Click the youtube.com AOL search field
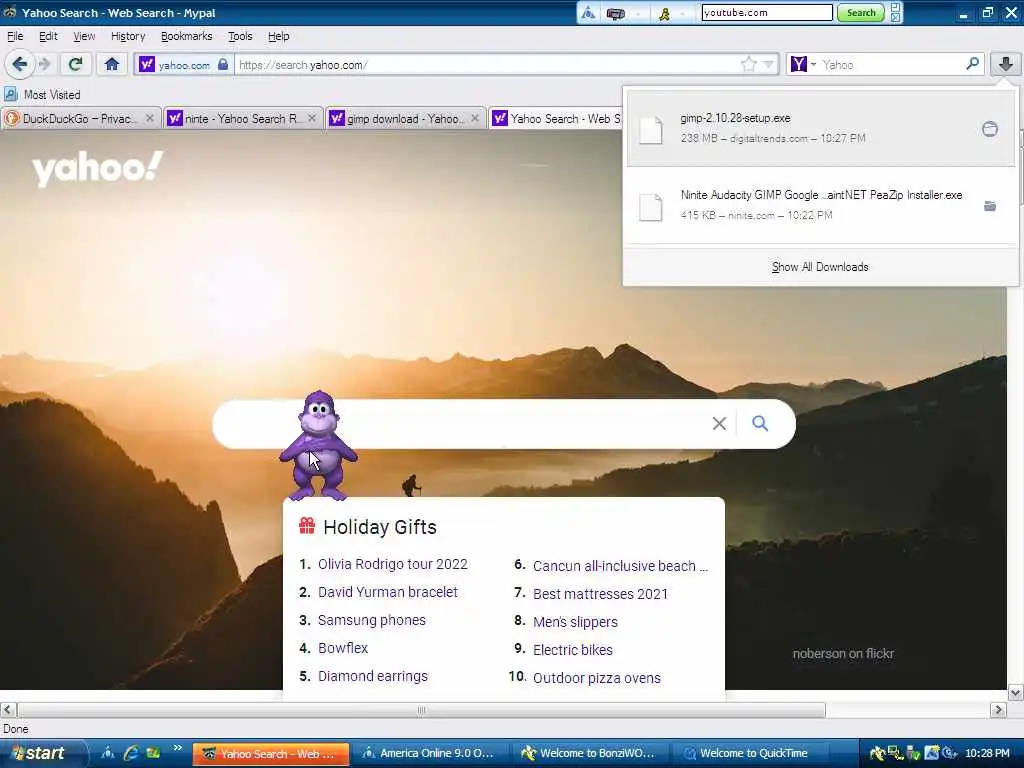This screenshot has height=768, width=1024. click(767, 12)
